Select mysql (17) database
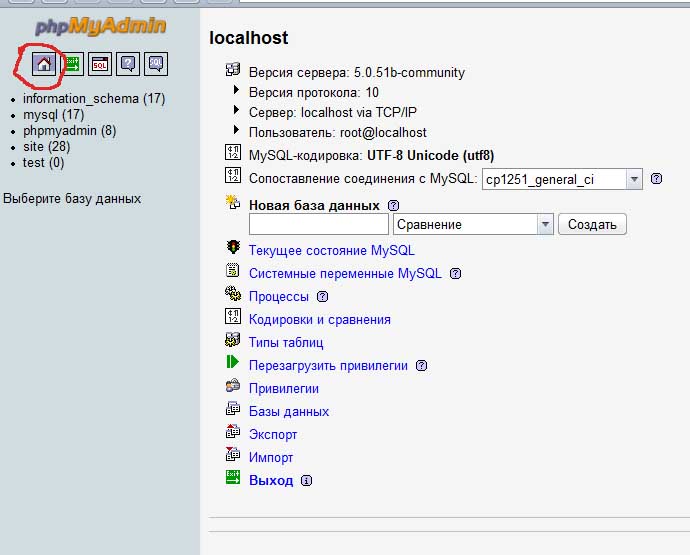Image resolution: width=690 pixels, height=555 pixels. click(54, 115)
